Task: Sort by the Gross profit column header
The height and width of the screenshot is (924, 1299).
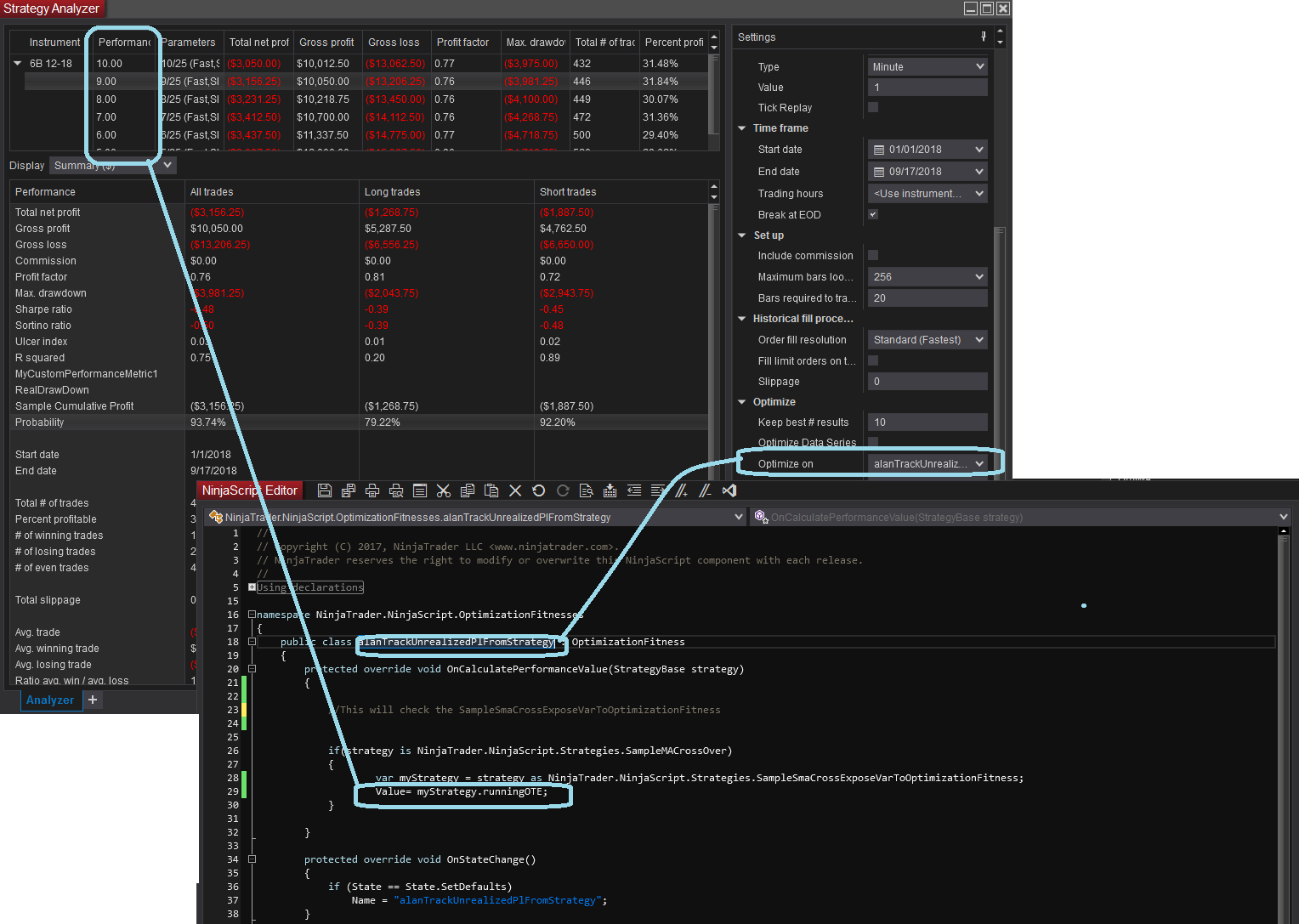Action: click(x=327, y=43)
